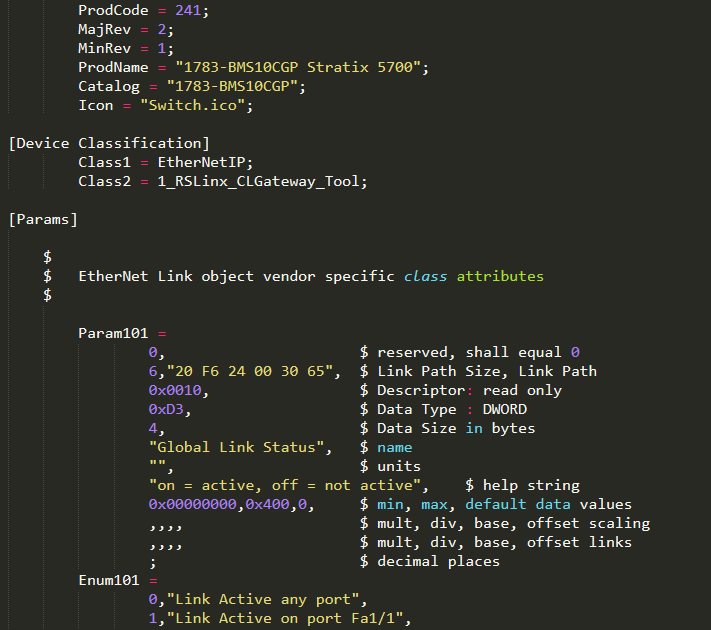
Task: Click the "$ help string" comment
Action: point(522,485)
